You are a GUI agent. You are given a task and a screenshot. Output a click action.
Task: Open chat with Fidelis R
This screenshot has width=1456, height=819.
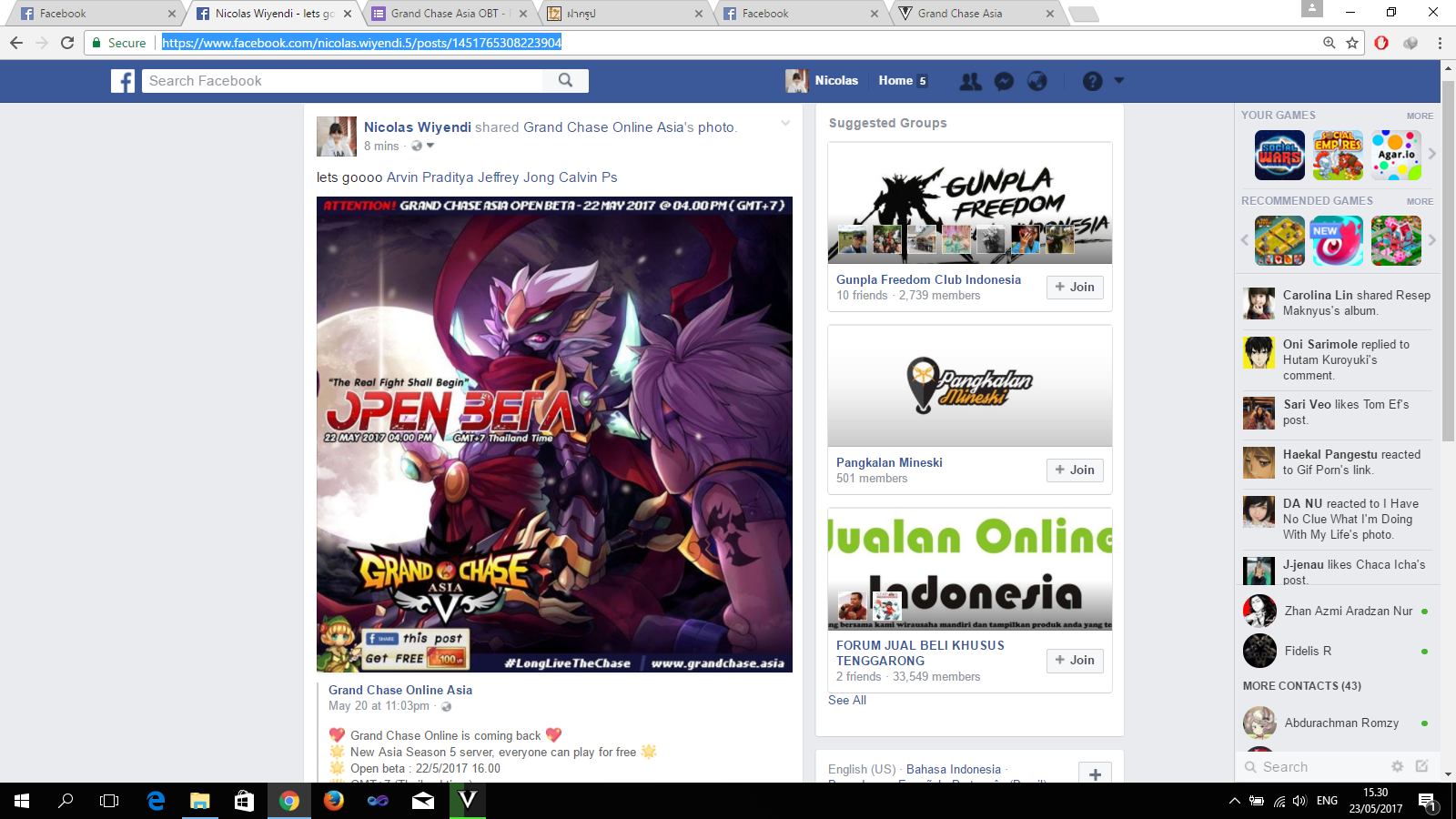click(1336, 651)
